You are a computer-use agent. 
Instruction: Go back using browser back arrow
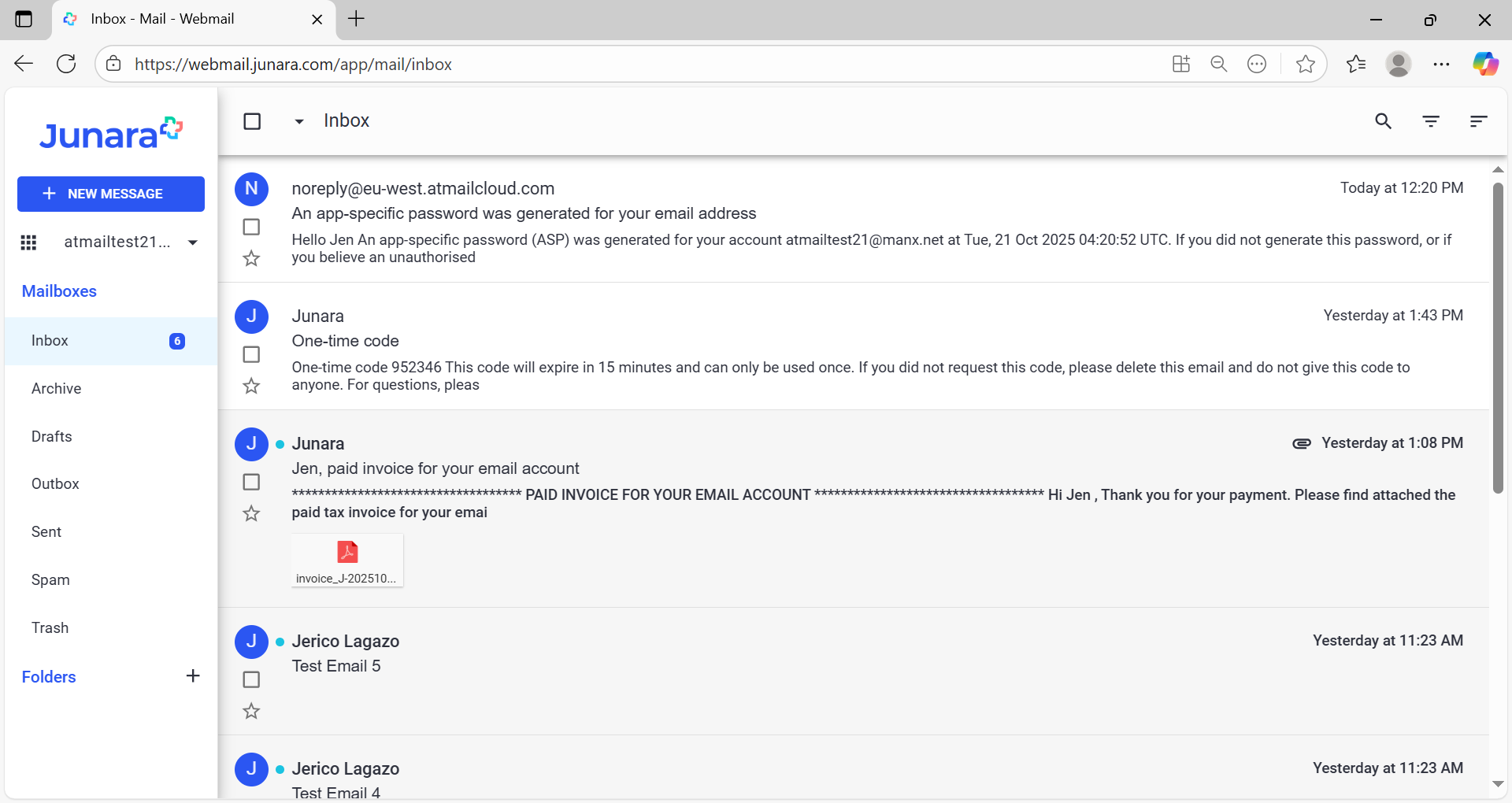24,64
